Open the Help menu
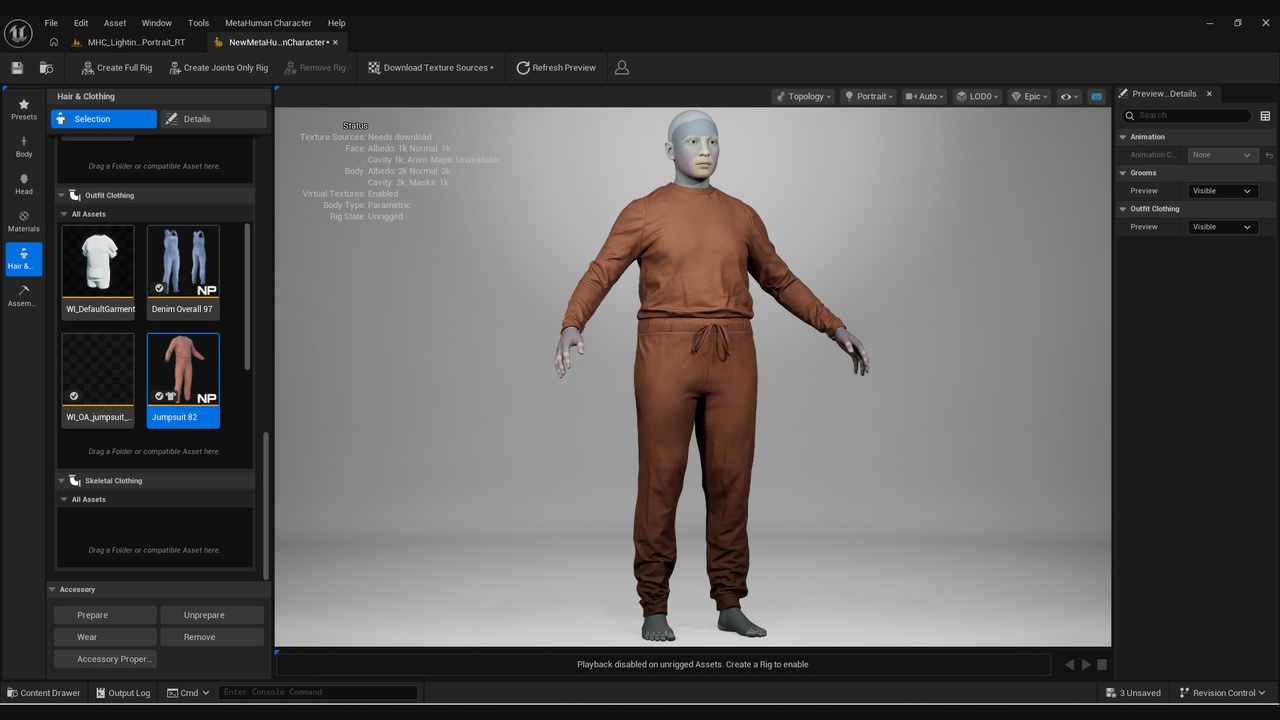The image size is (1280, 720). pos(337,23)
